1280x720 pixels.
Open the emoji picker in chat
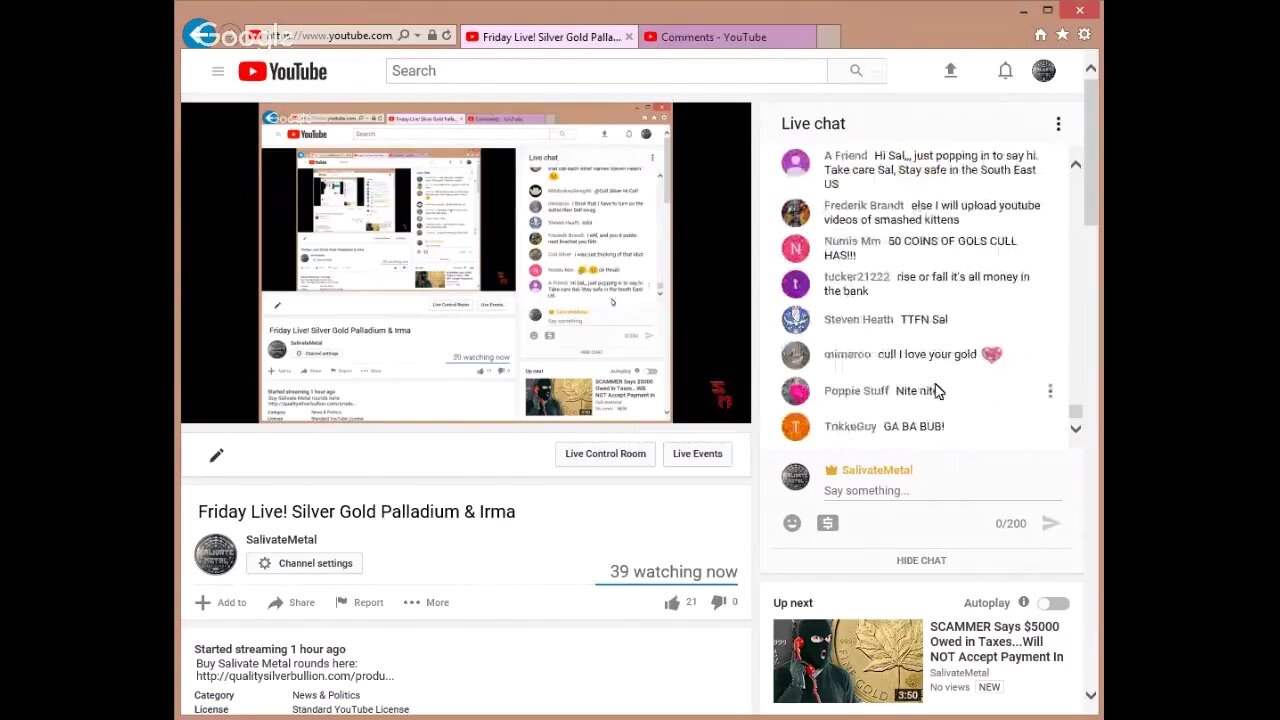click(x=792, y=523)
